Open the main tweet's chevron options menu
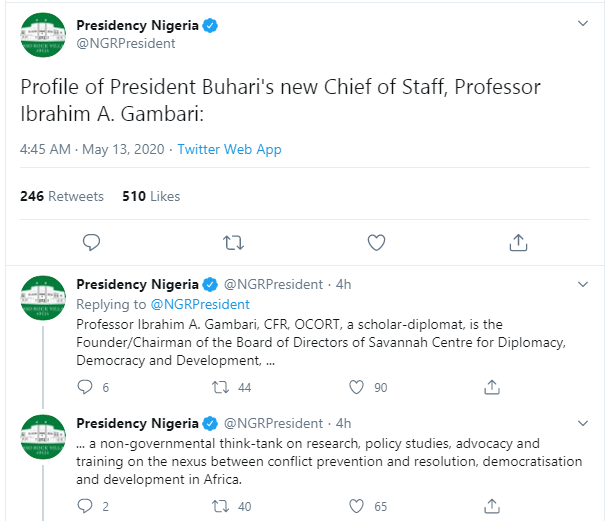This screenshot has height=521, width=606. point(583,24)
